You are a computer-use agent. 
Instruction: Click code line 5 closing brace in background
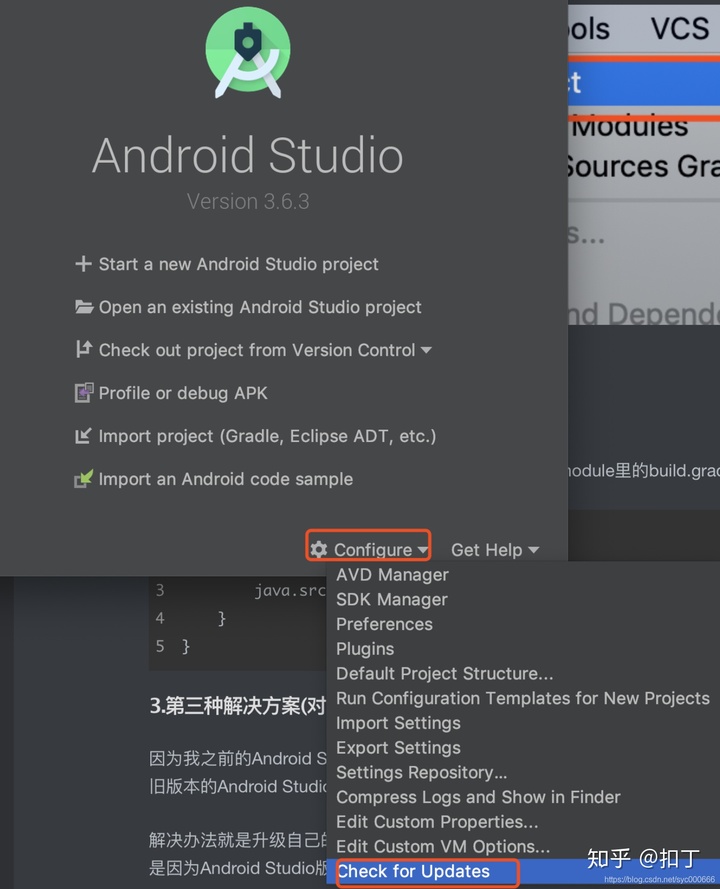[x=185, y=646]
